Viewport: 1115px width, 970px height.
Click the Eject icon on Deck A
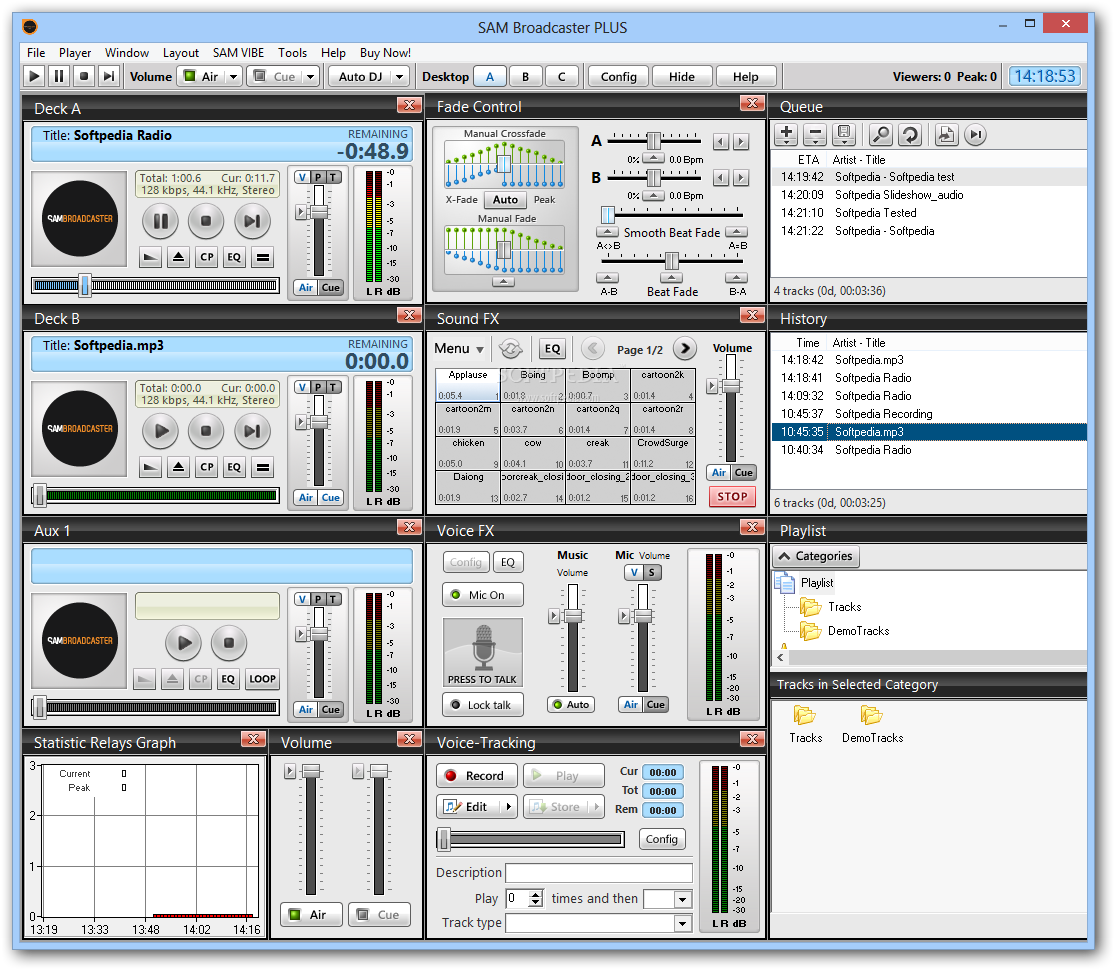coord(178,257)
